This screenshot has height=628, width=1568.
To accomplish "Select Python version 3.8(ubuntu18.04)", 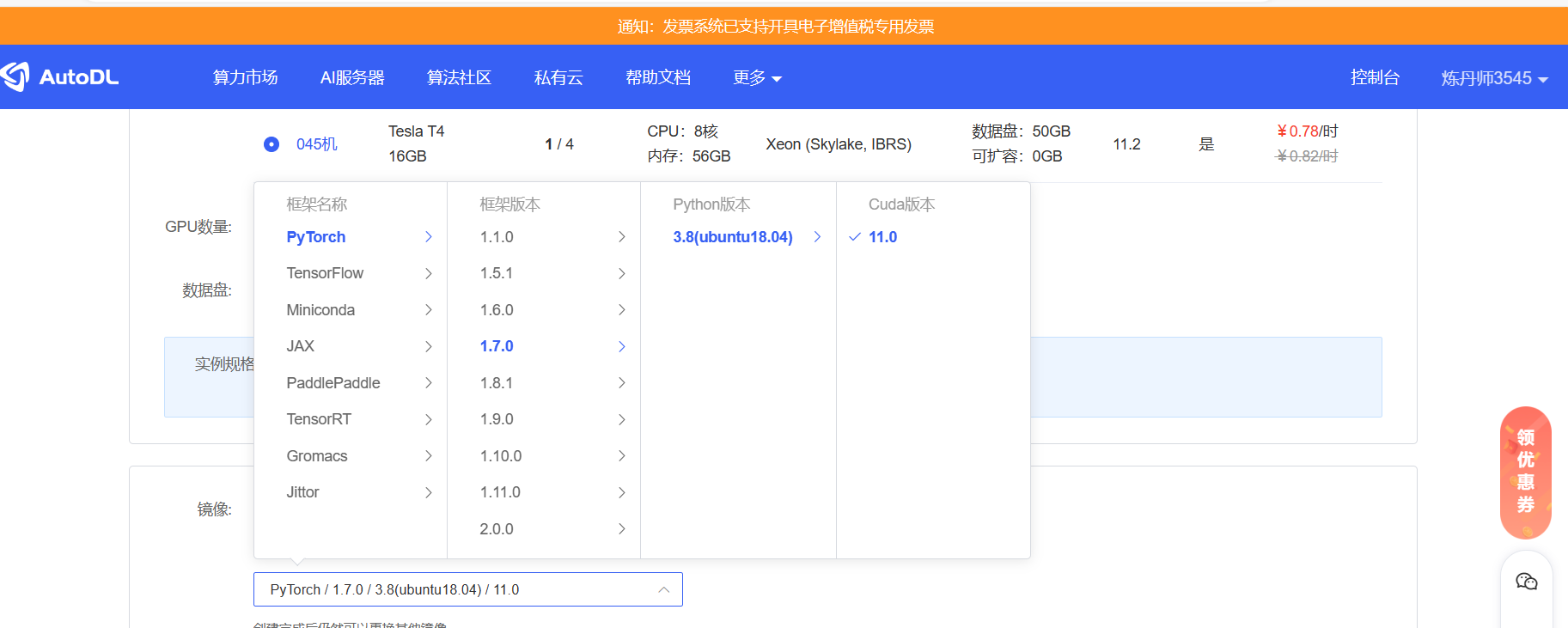I will [x=738, y=237].
